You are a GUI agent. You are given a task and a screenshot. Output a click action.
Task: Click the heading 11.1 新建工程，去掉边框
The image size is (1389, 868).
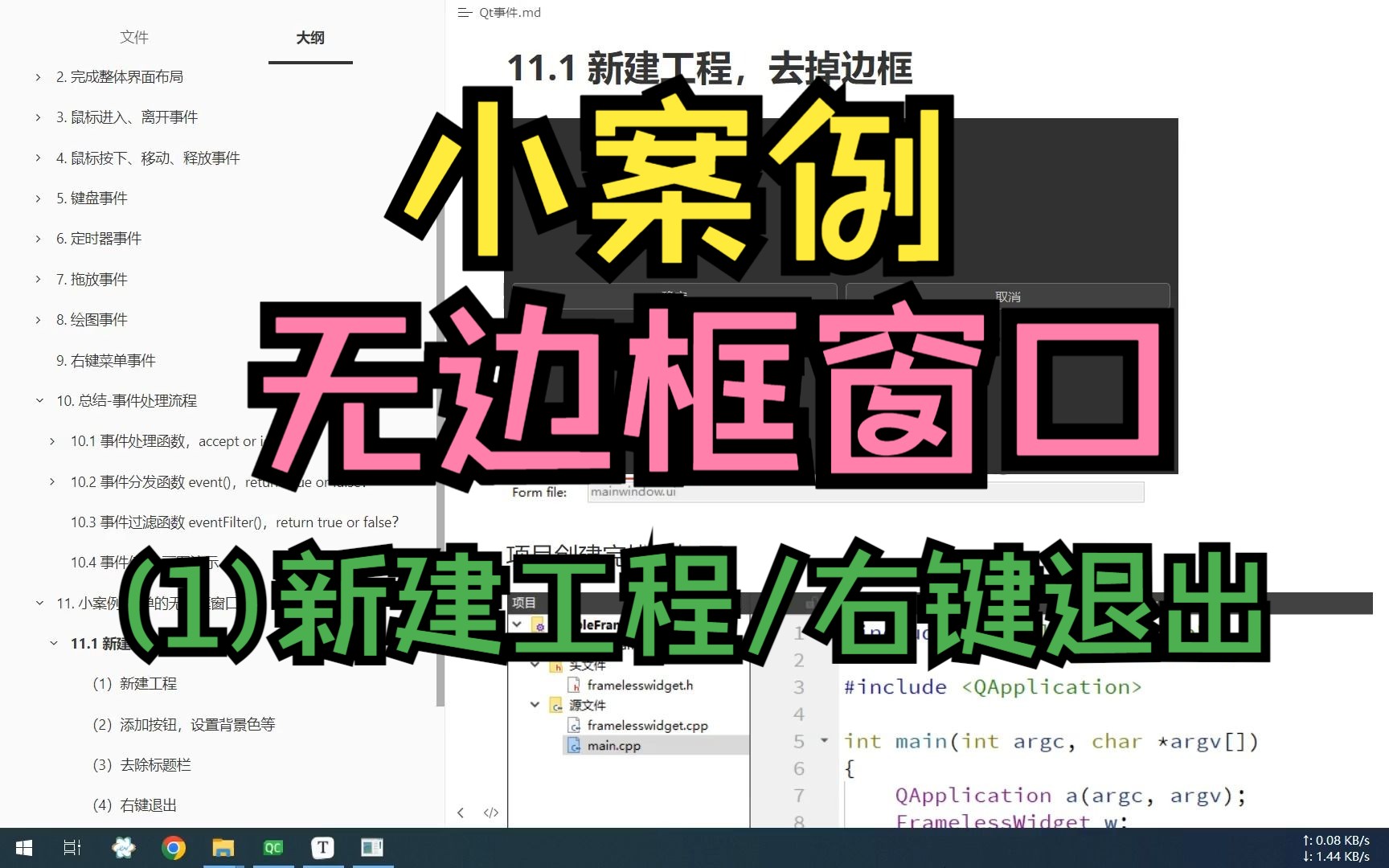click(710, 69)
